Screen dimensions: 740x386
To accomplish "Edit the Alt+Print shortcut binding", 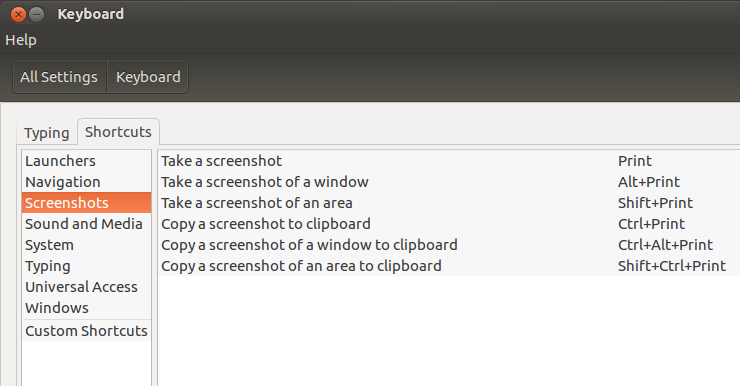I will (649, 182).
